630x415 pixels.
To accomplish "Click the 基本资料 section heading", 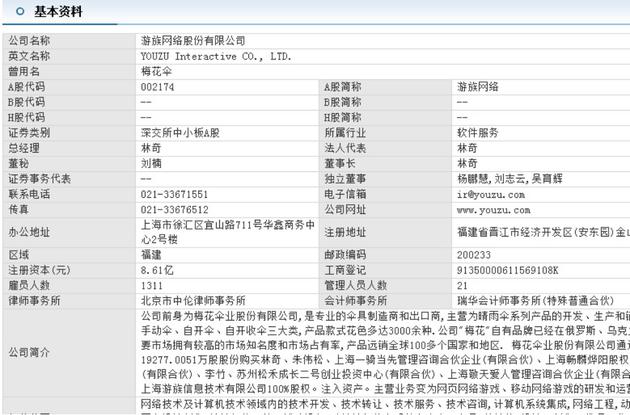I will (x=58, y=11).
